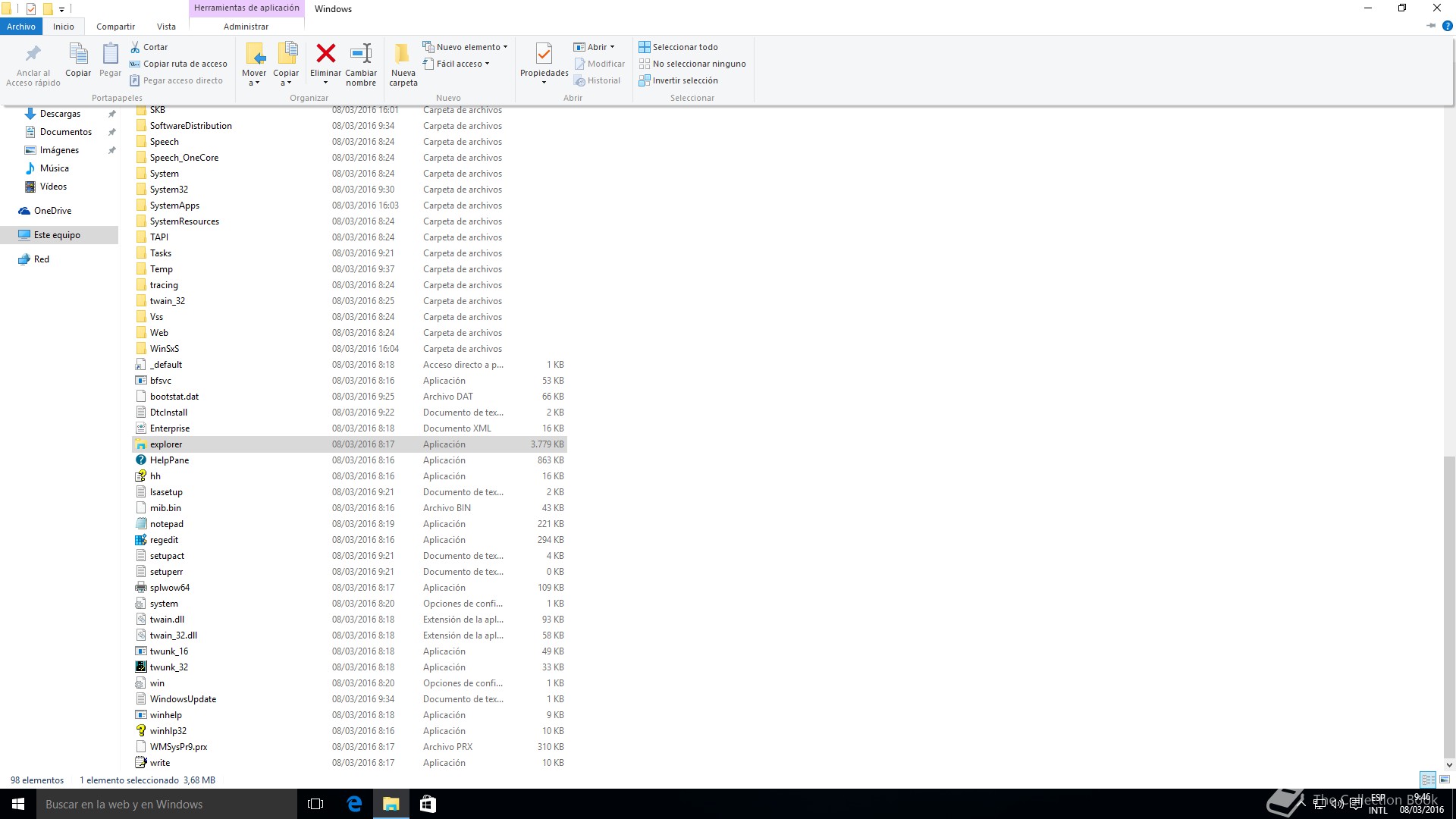Open Task View from taskbar
This screenshot has height=819, width=1456.
pos(315,804)
